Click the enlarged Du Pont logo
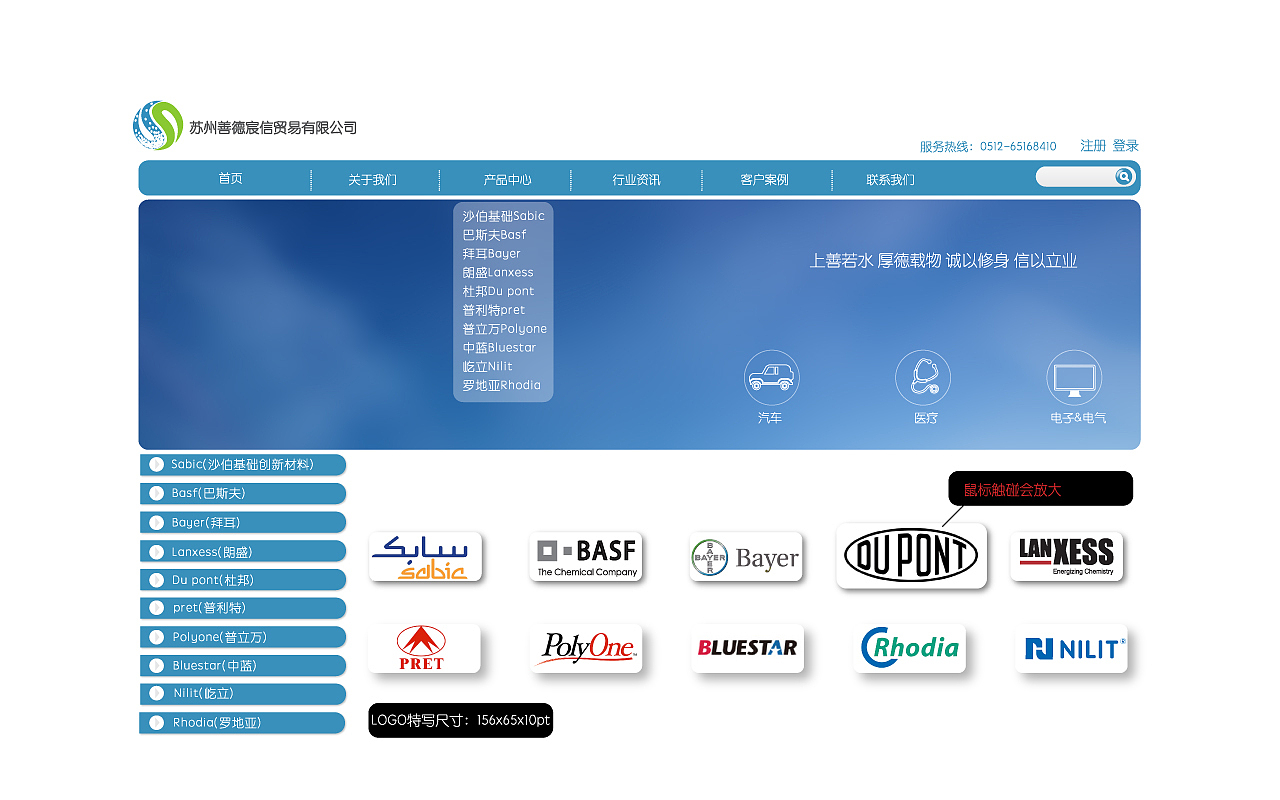The height and width of the screenshot is (800, 1280). [x=911, y=556]
